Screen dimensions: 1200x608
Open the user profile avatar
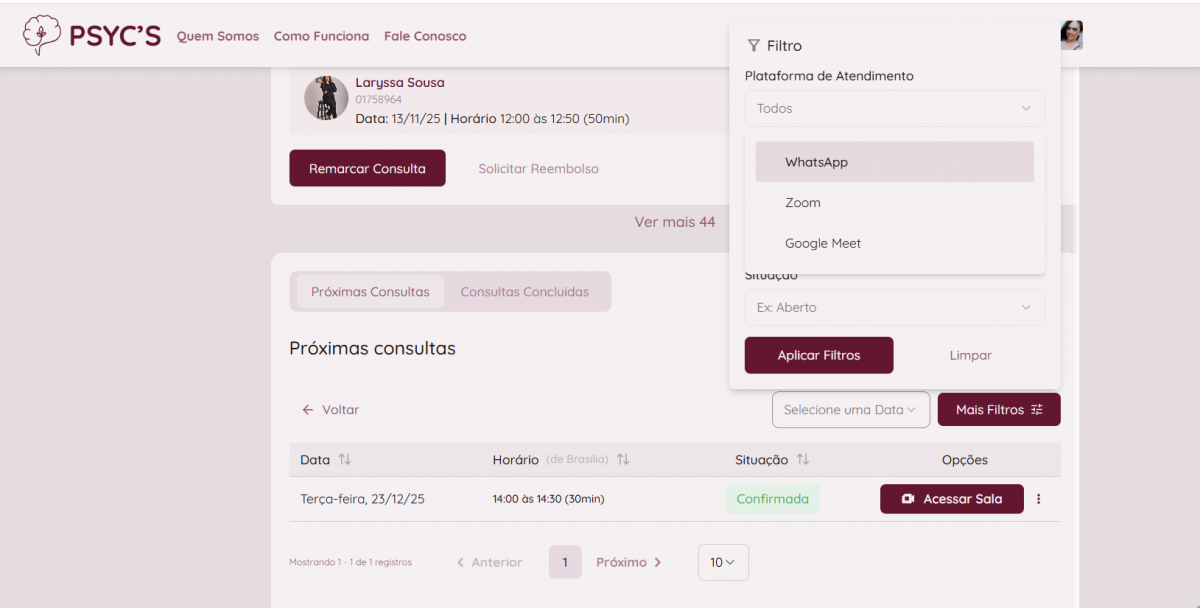click(1071, 35)
